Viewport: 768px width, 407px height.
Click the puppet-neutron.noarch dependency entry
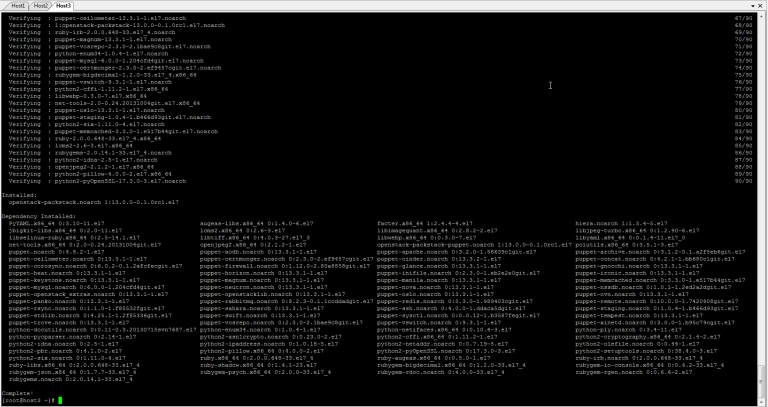(264, 287)
